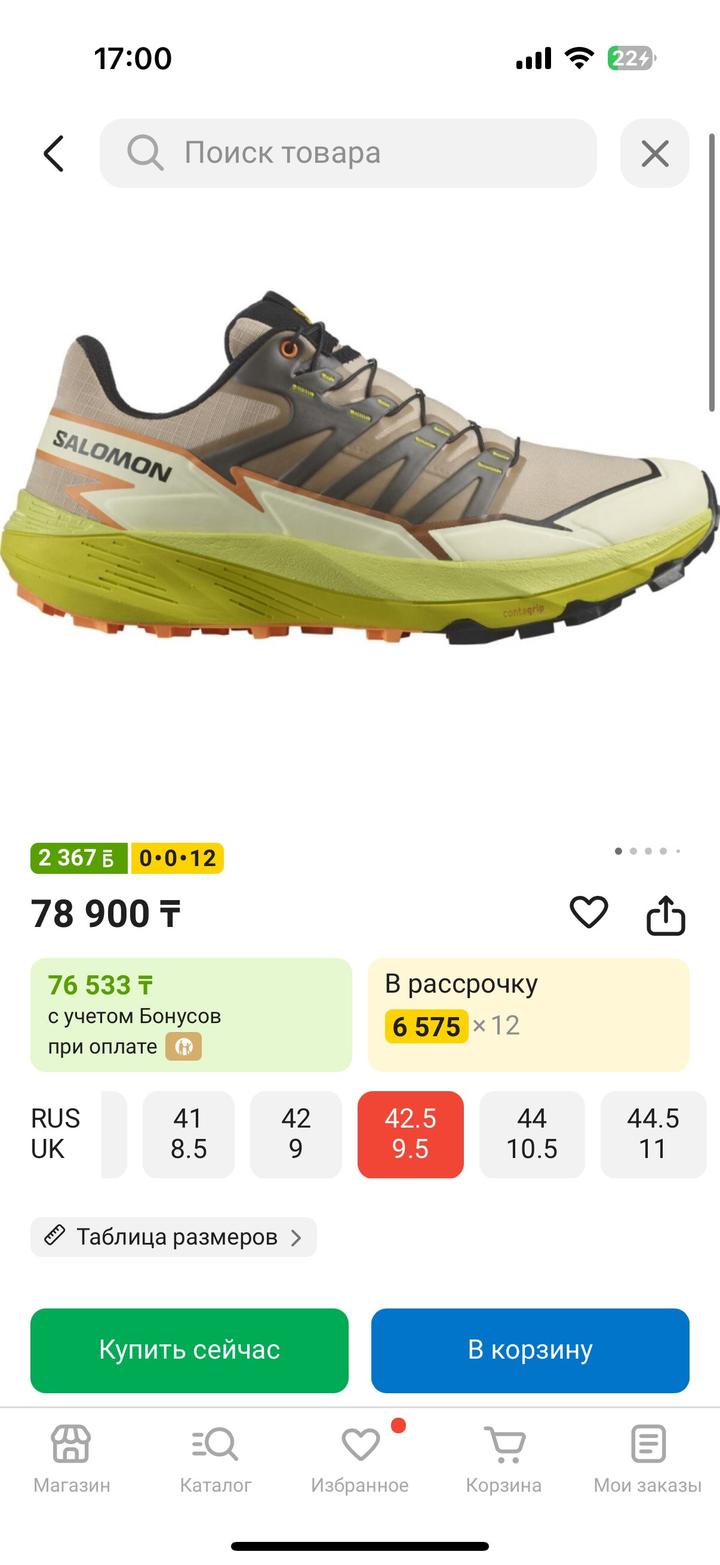Open bonus price 76 533 ₸ details

[191, 1015]
